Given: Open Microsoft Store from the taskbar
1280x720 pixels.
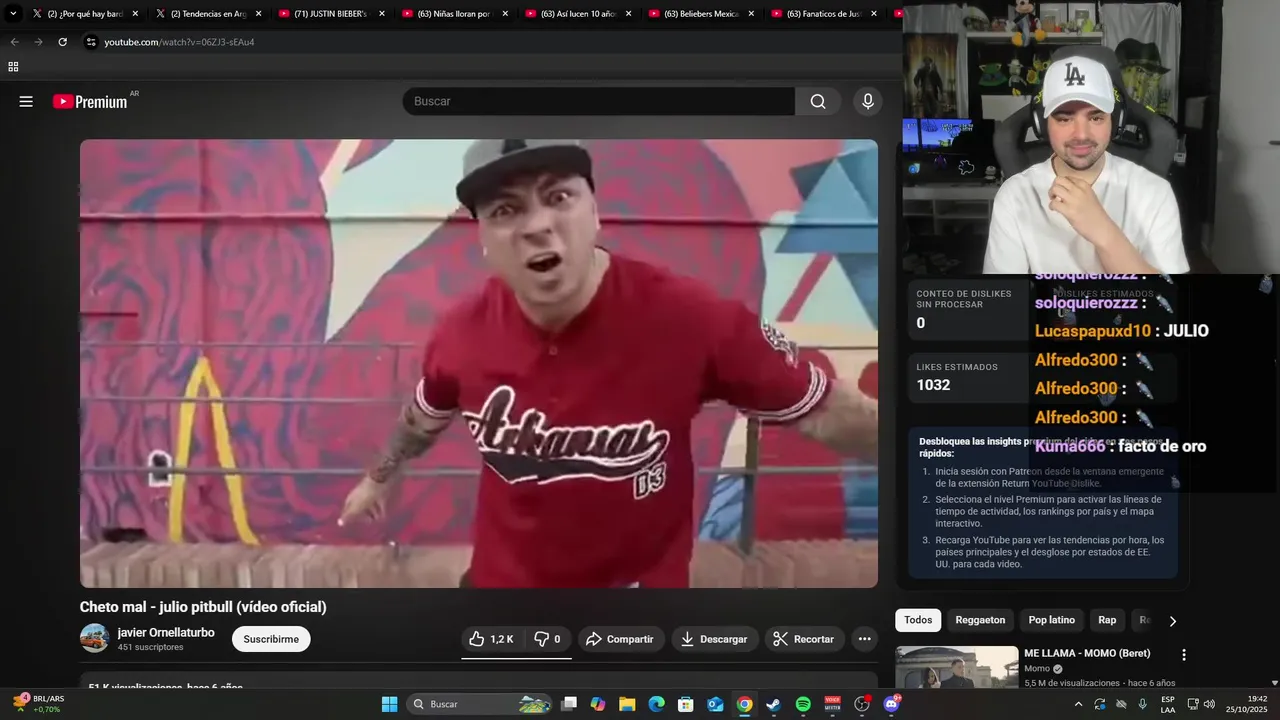Looking at the screenshot, I should click(x=686, y=704).
